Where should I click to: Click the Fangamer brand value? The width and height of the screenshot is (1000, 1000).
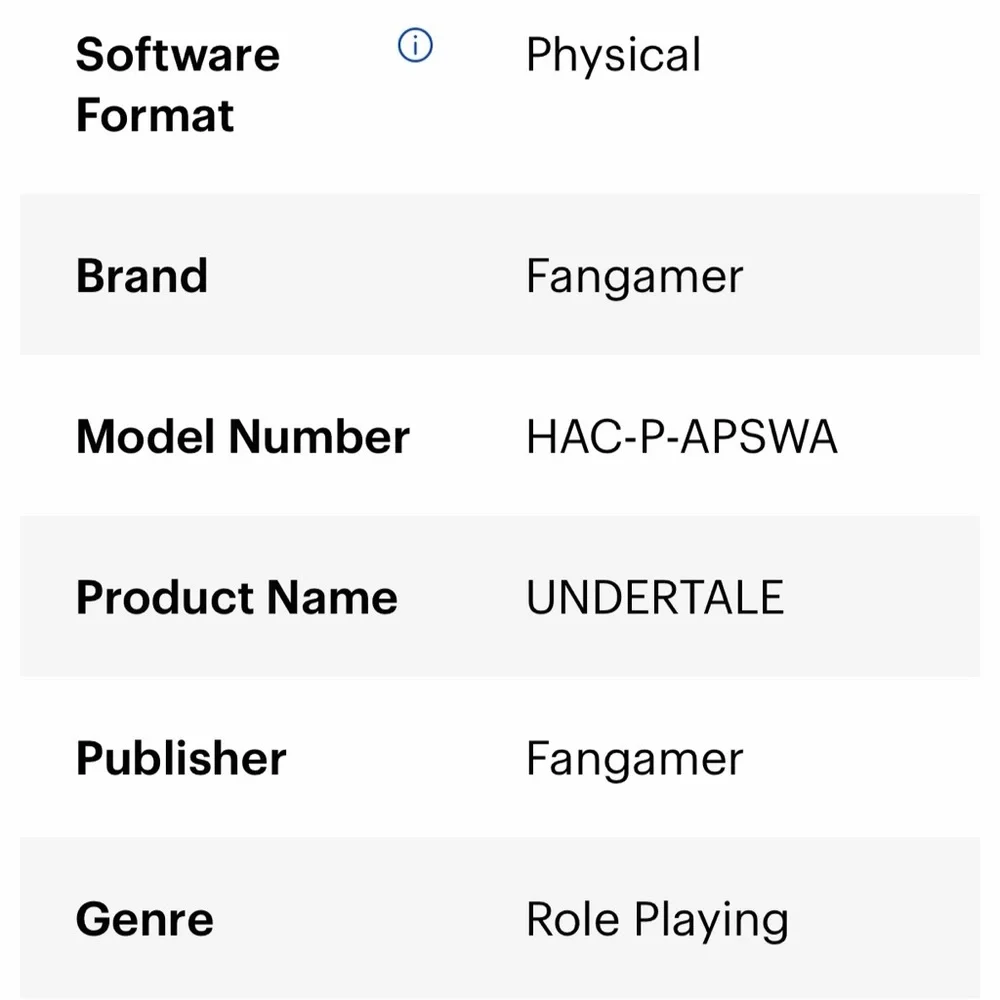pyautogui.click(x=635, y=277)
